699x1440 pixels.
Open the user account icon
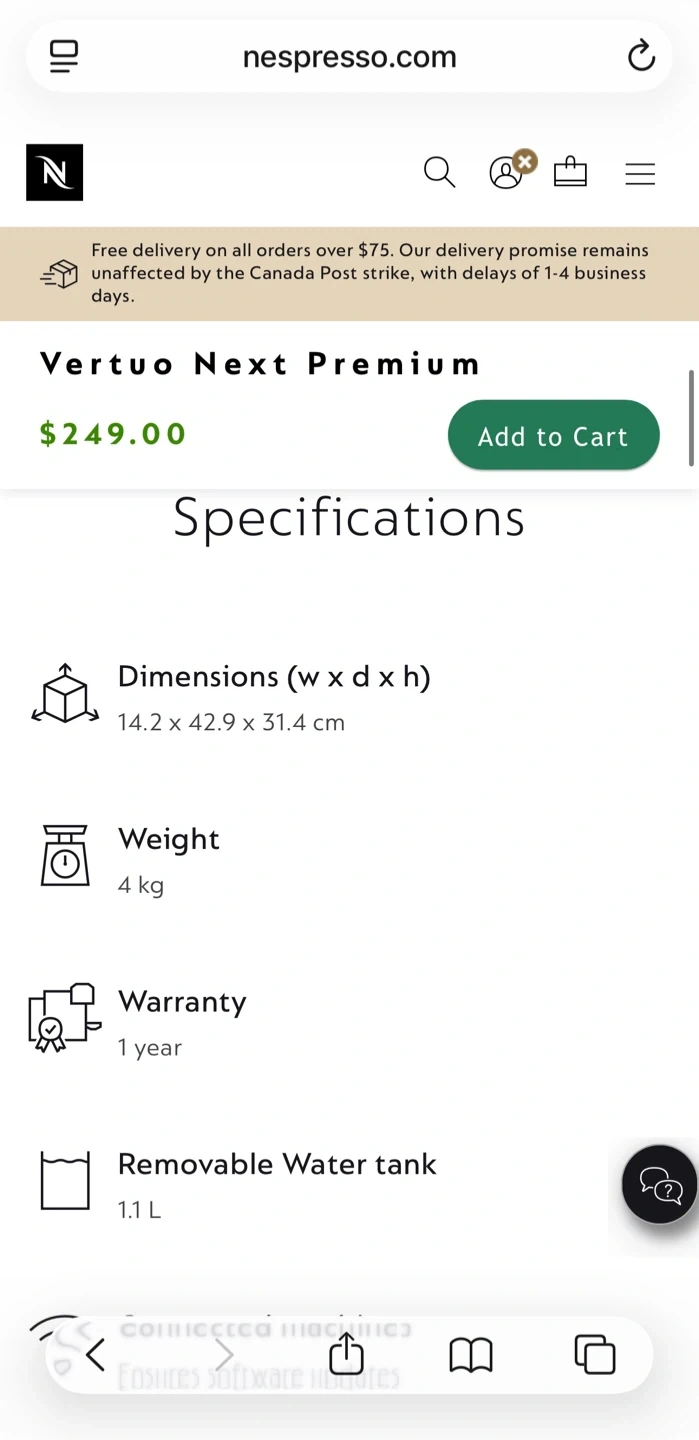pos(506,173)
